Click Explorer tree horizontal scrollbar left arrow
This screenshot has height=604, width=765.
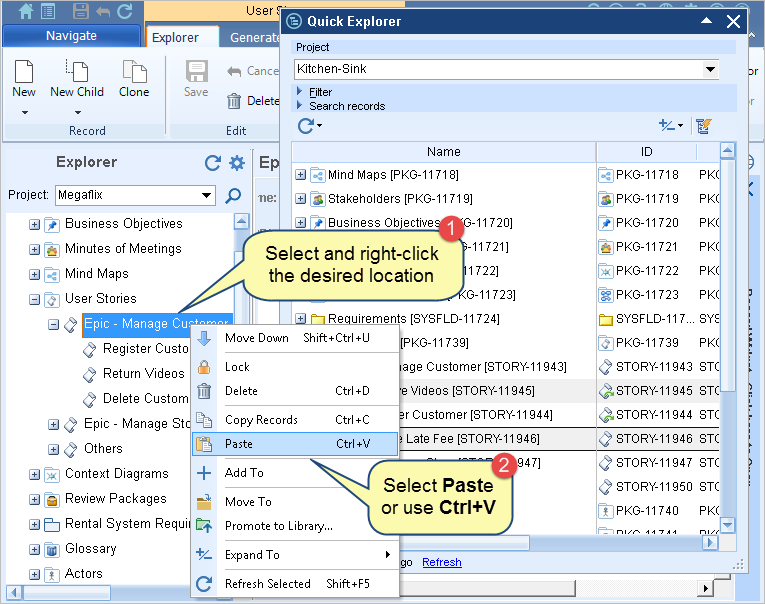click(x=13, y=593)
